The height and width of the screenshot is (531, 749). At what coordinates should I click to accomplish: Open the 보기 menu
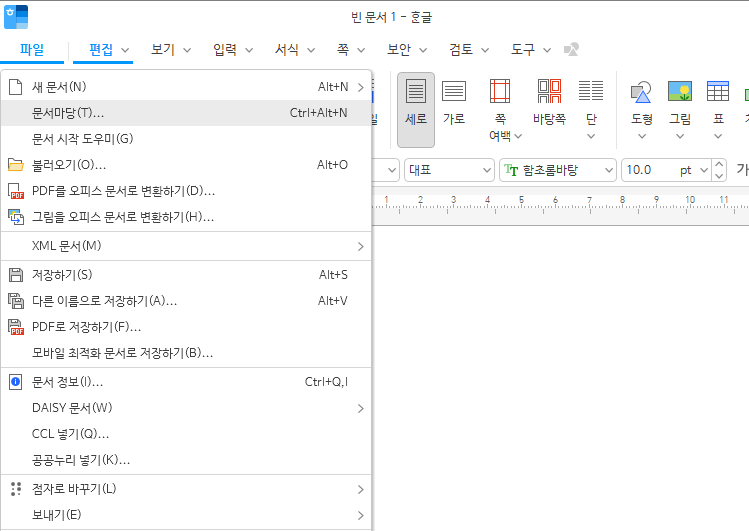tap(163, 50)
